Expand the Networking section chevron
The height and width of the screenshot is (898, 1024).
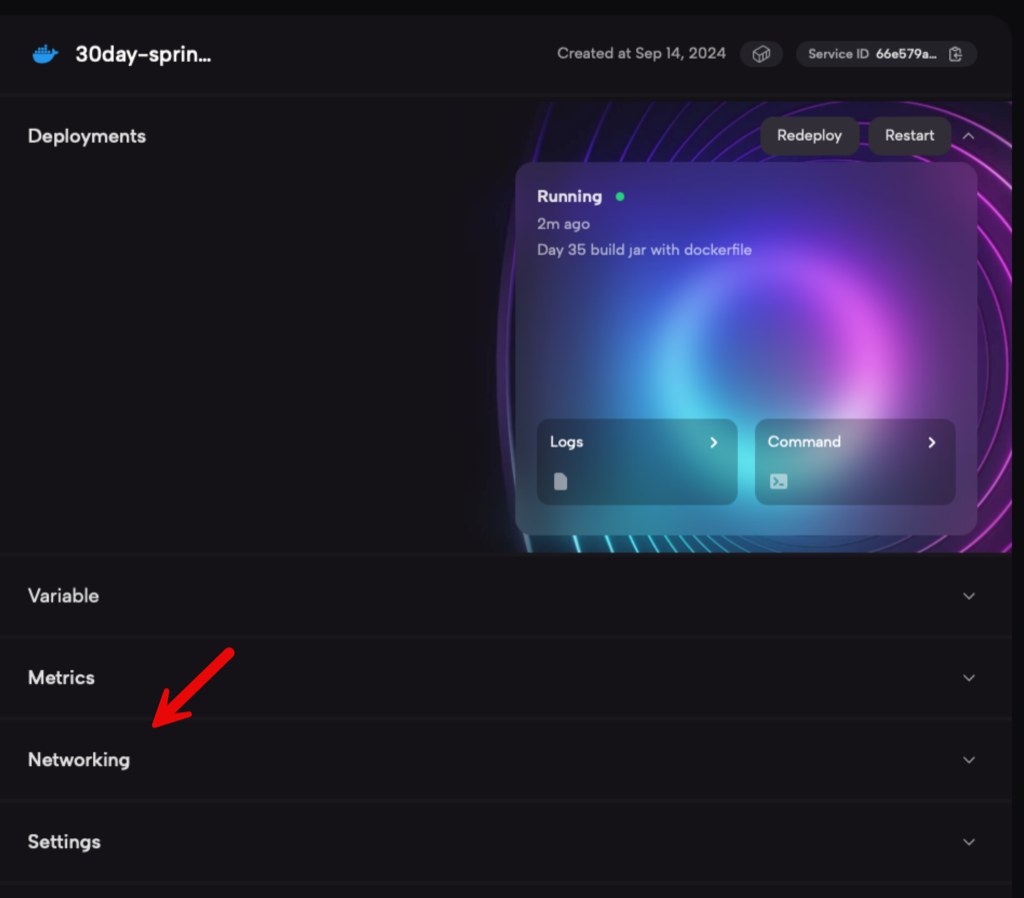(x=969, y=760)
